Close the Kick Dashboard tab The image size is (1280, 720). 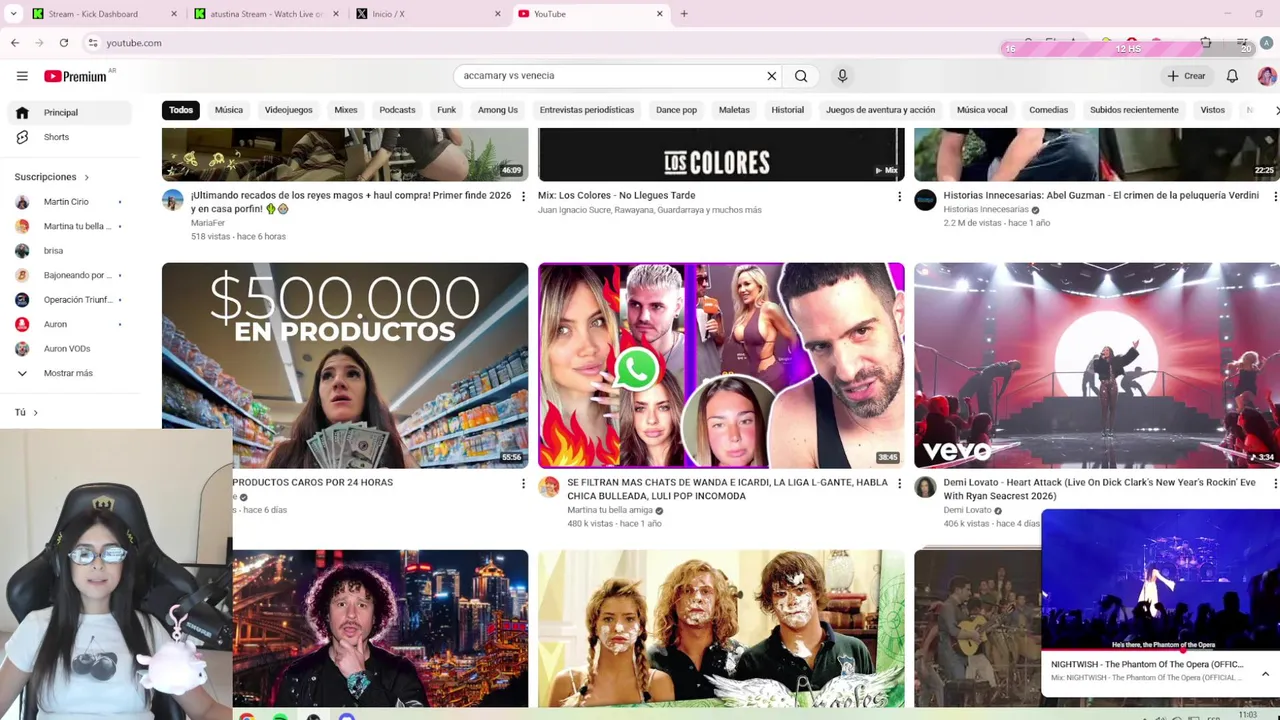(x=174, y=14)
